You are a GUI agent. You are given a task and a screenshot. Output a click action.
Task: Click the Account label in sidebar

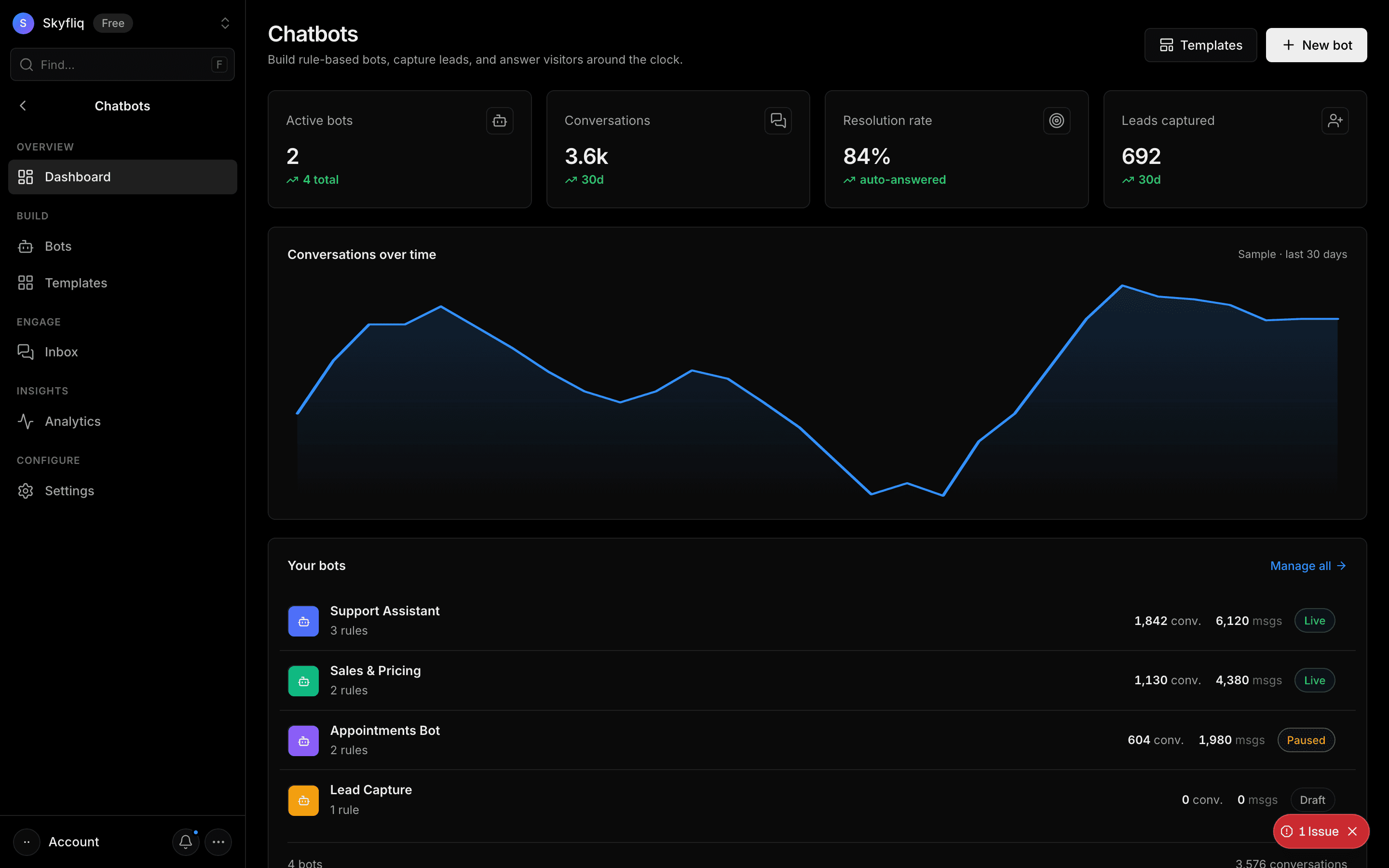pyautogui.click(x=73, y=841)
